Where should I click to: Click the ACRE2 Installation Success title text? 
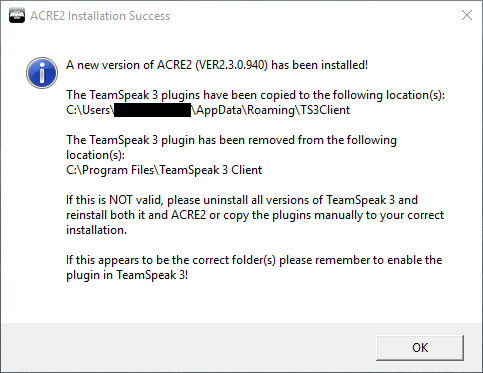(x=100, y=16)
